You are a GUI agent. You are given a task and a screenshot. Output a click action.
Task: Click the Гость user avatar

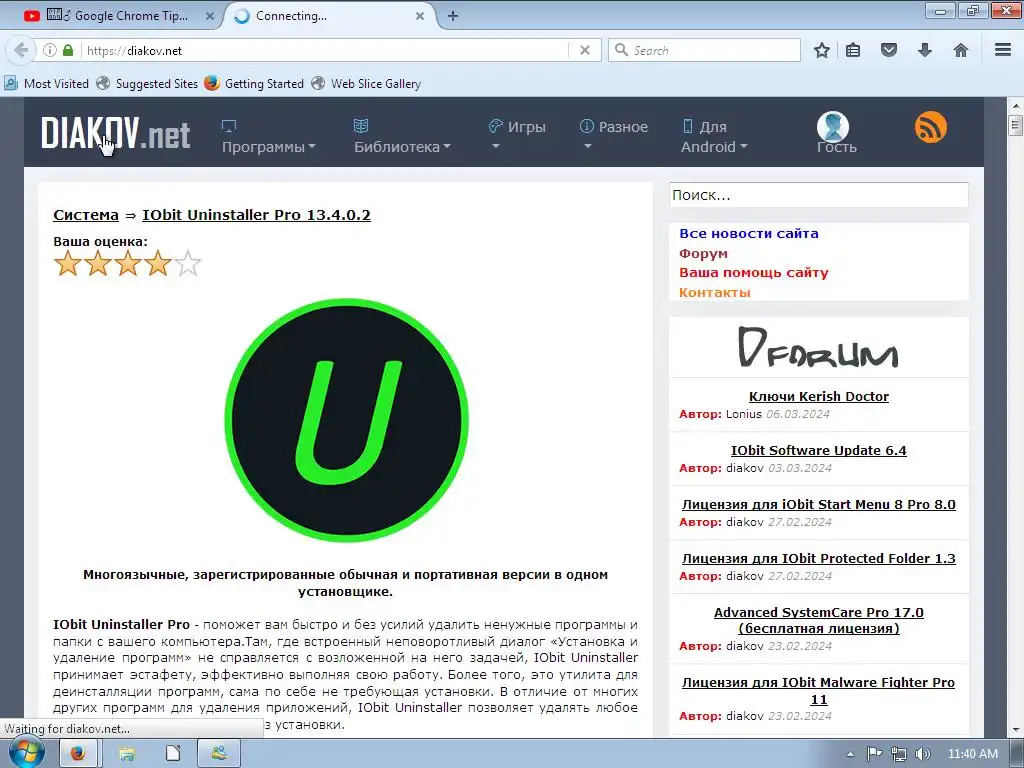[x=833, y=127]
